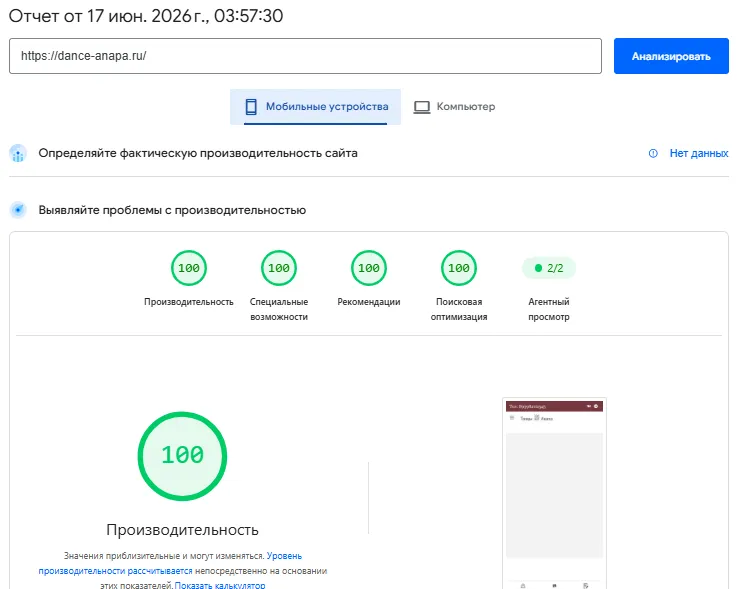Select the Специальные возможности 100 gauge
The height and width of the screenshot is (589, 737).
279,268
